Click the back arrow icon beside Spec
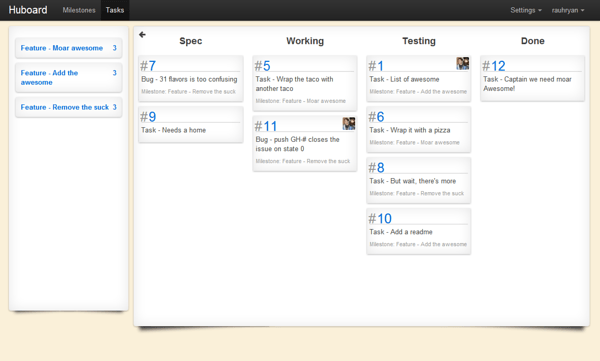Viewport: 600px width, 361px height. click(142, 35)
